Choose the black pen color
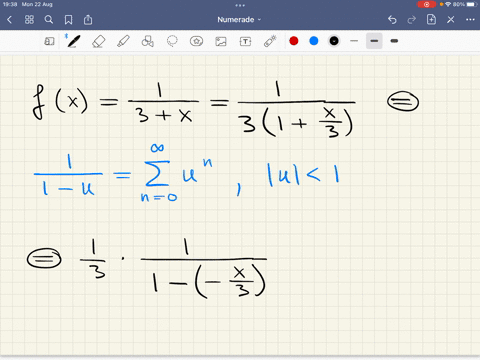Image resolution: width=480 pixels, height=360 pixels. pyautogui.click(x=334, y=41)
